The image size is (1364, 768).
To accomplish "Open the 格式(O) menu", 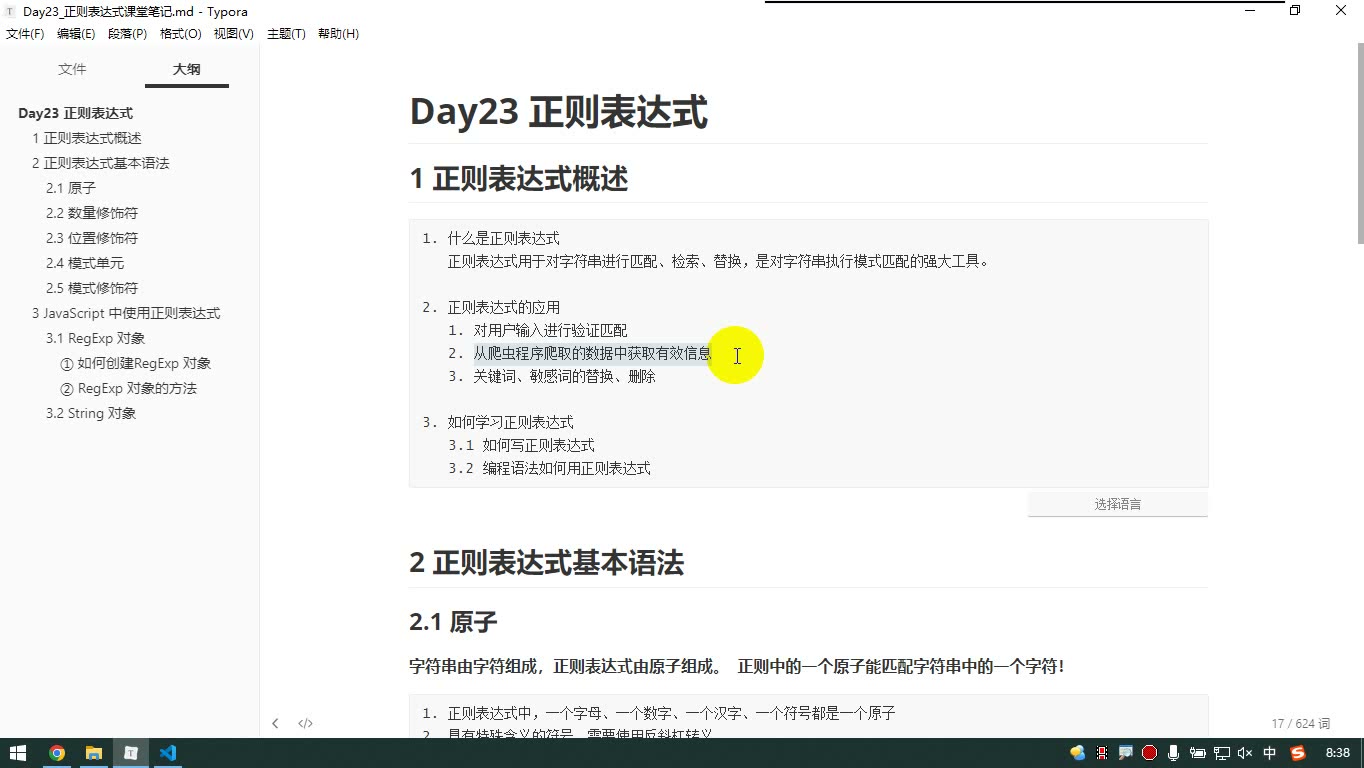I will tap(181, 34).
